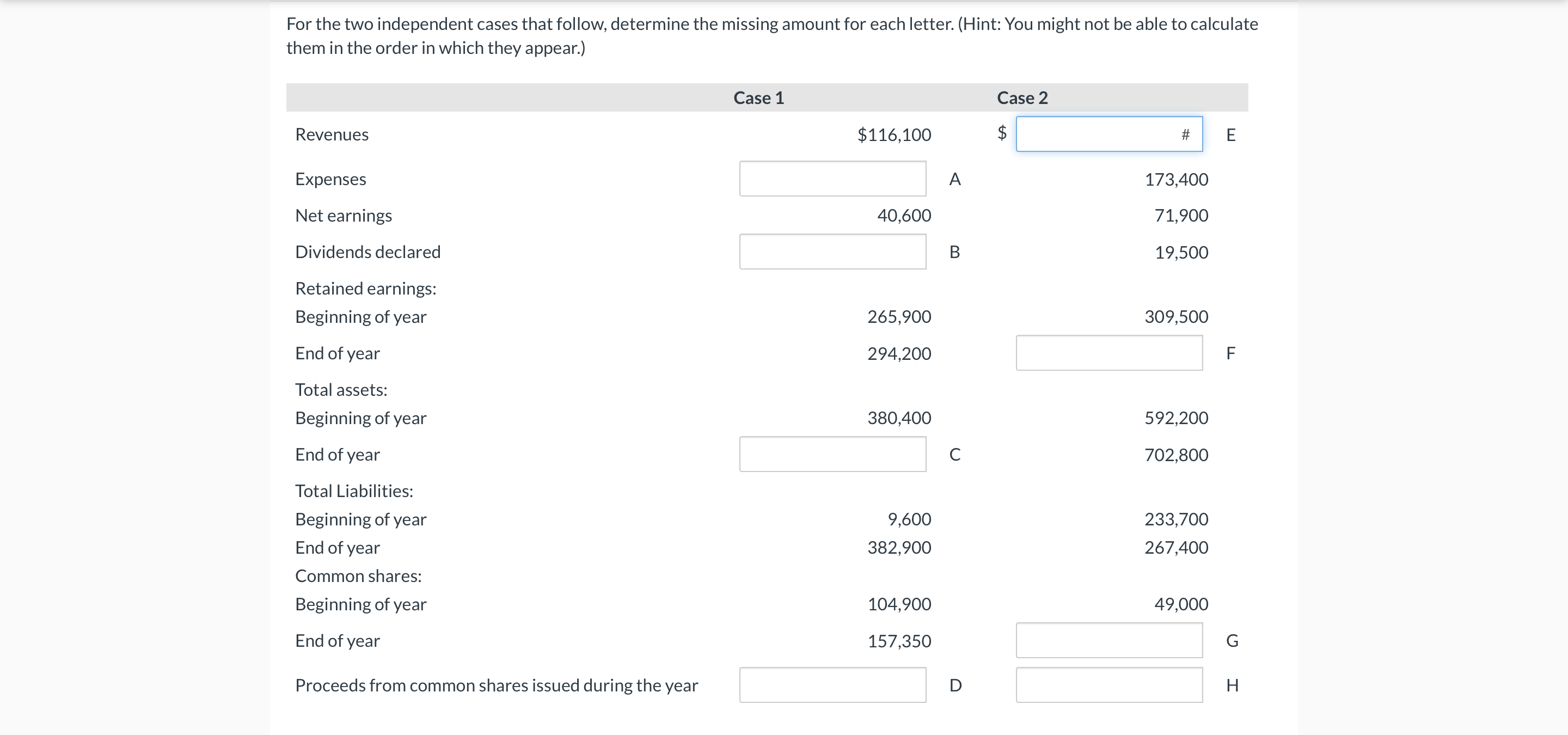Click the letter A marker beside Expenses
This screenshot has height=735, width=1568.
[x=954, y=179]
